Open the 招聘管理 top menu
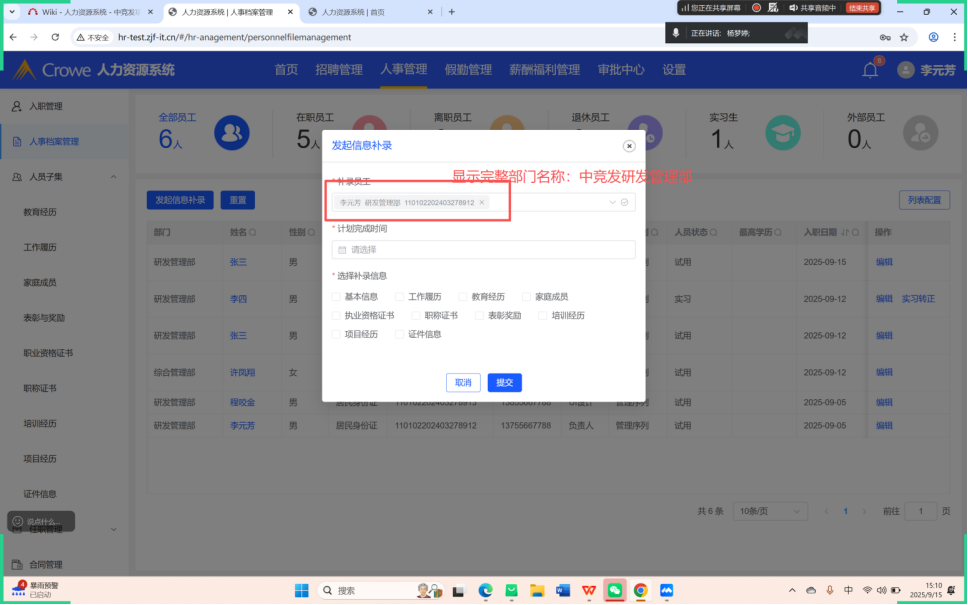The image size is (968, 605). click(339, 70)
